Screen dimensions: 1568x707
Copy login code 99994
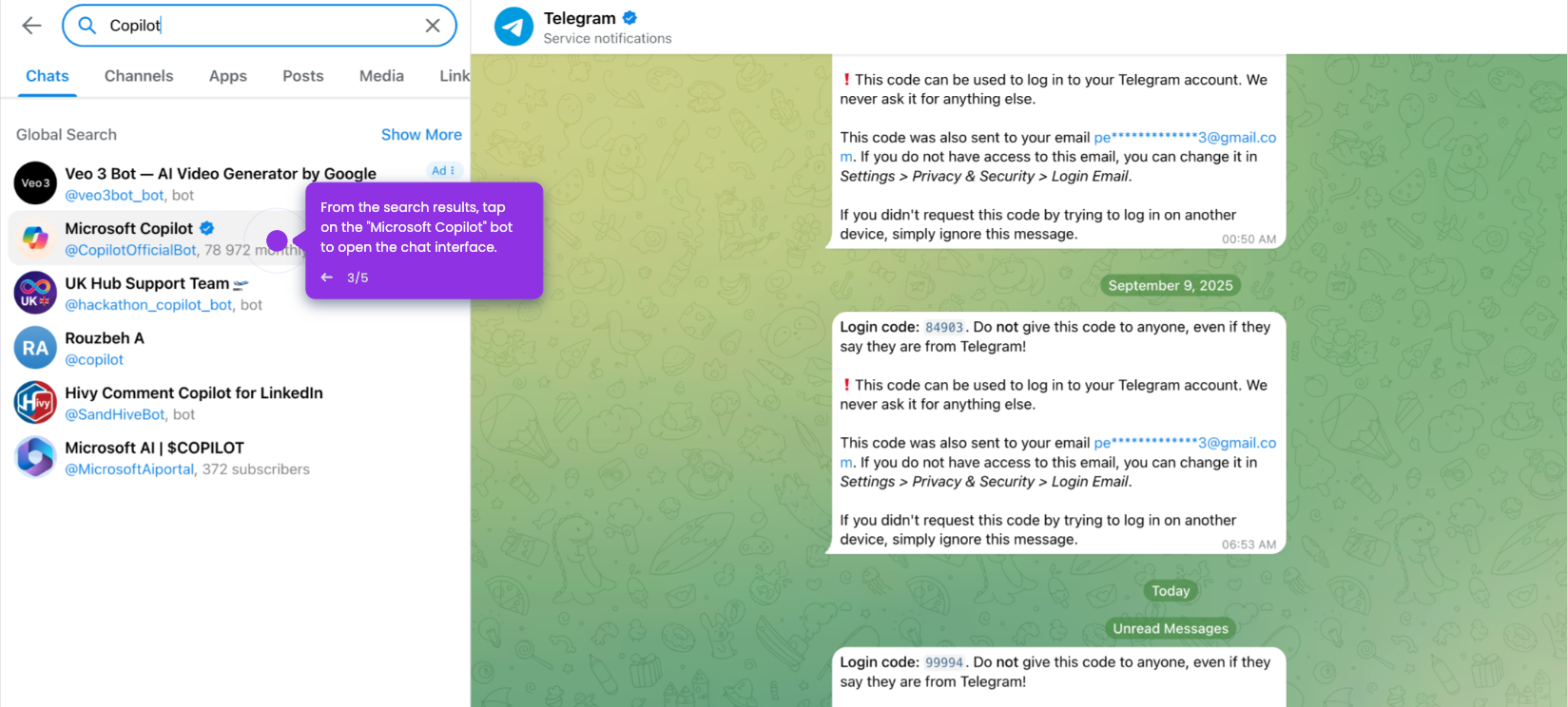944,663
